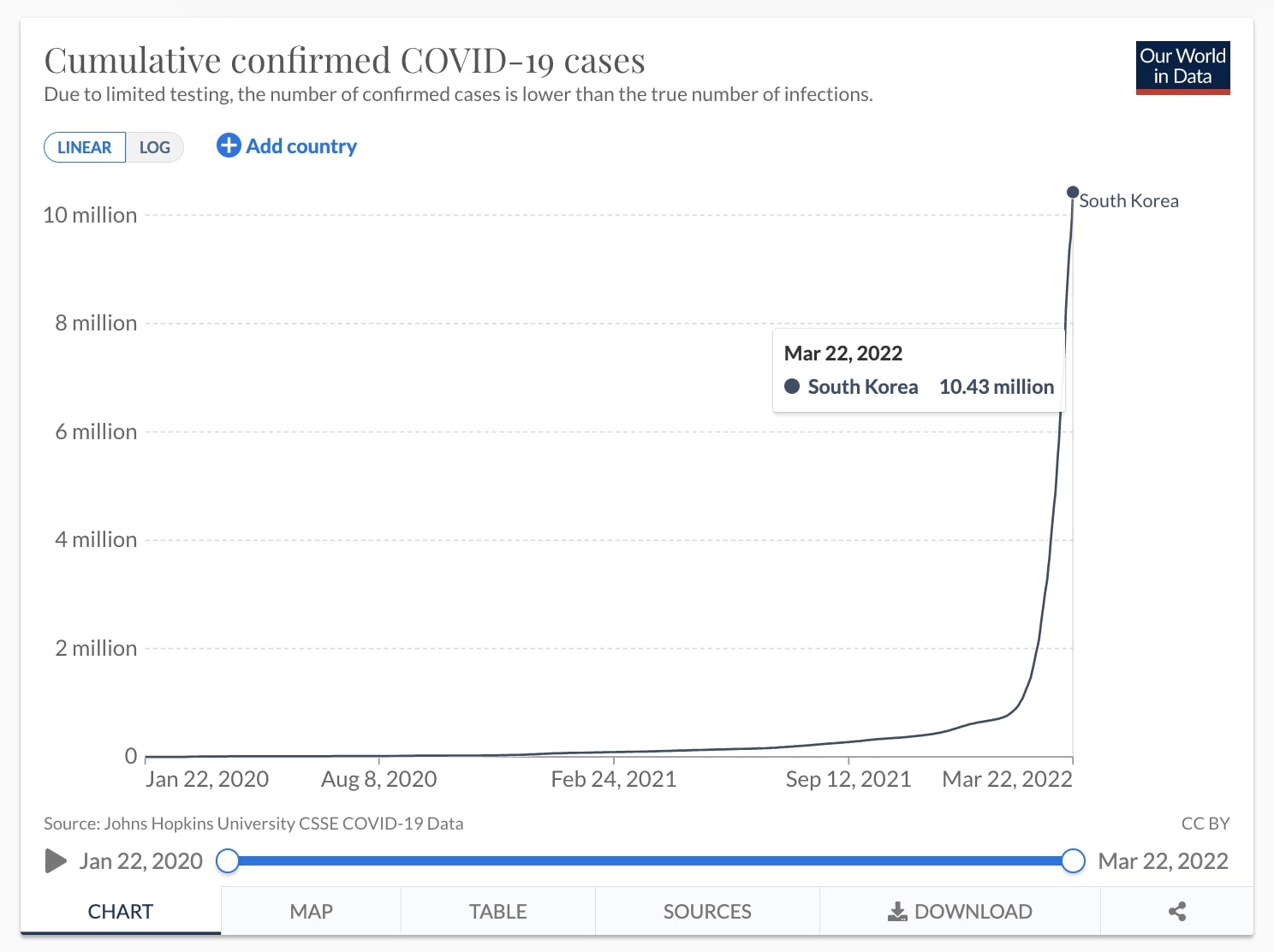
Task: Click the Add country link
Action: 301,146
